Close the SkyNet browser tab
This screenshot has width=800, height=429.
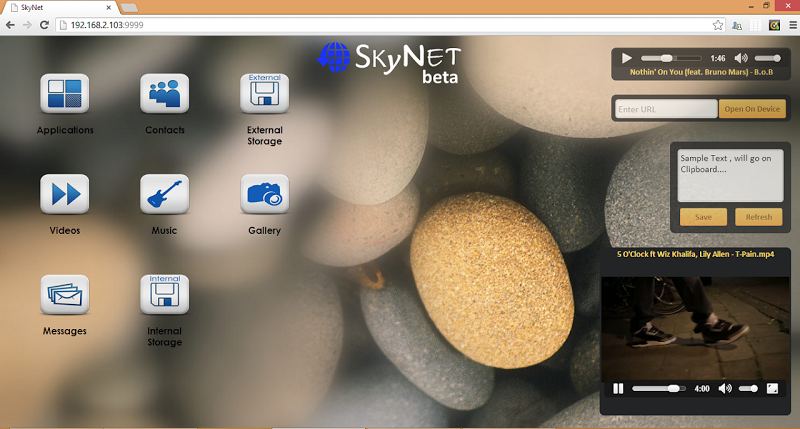coord(109,8)
